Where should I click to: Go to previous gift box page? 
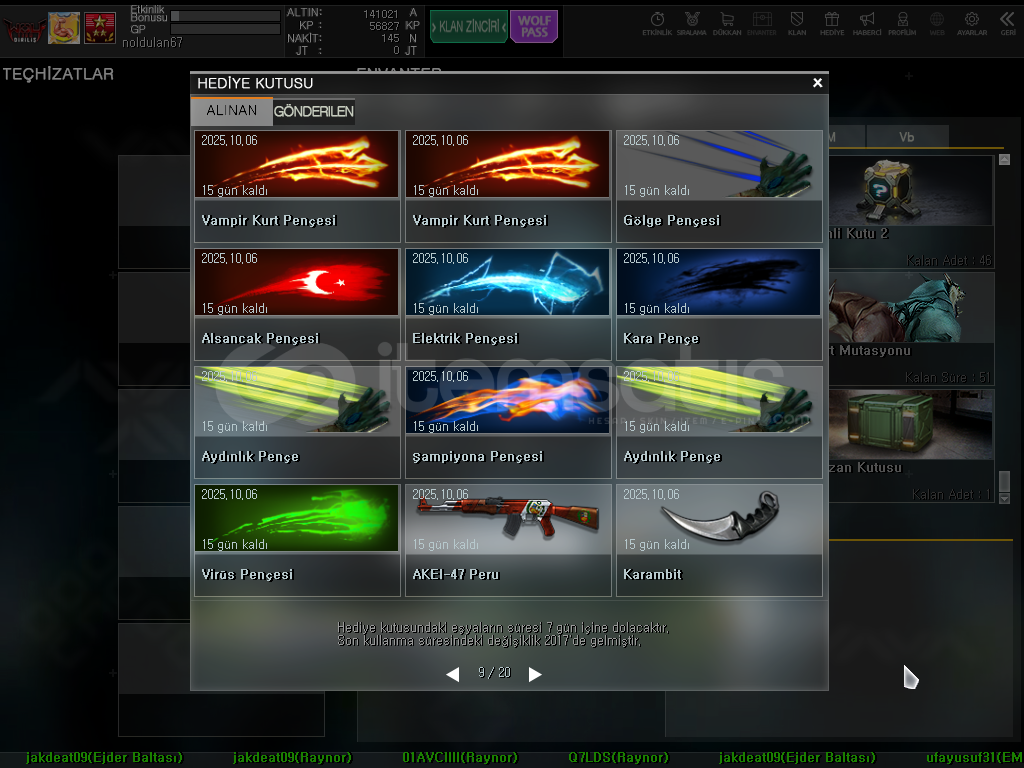[453, 674]
